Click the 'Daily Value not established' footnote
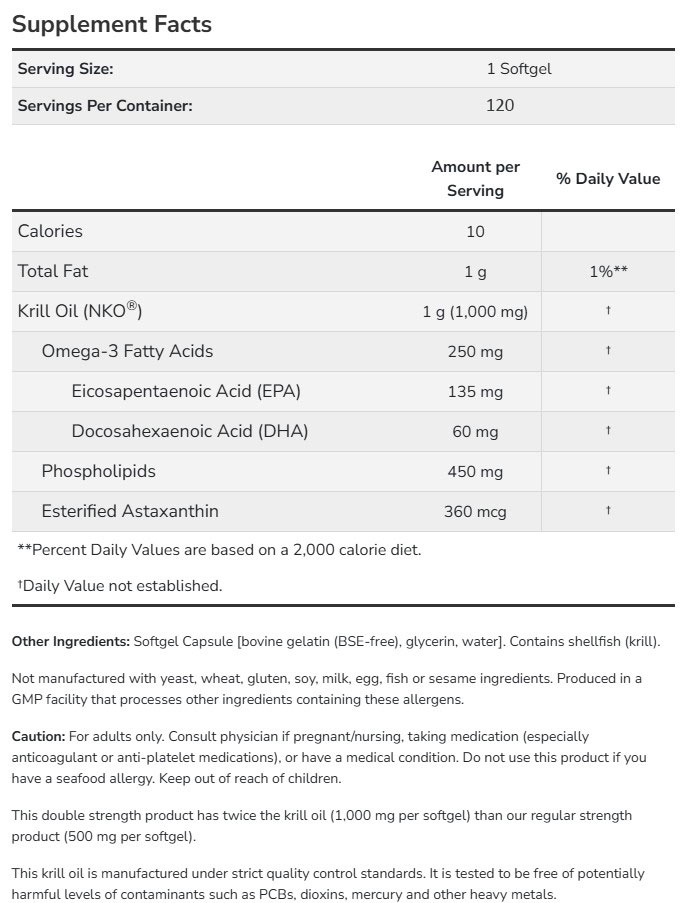This screenshot has height=903, width=690. 120,586
